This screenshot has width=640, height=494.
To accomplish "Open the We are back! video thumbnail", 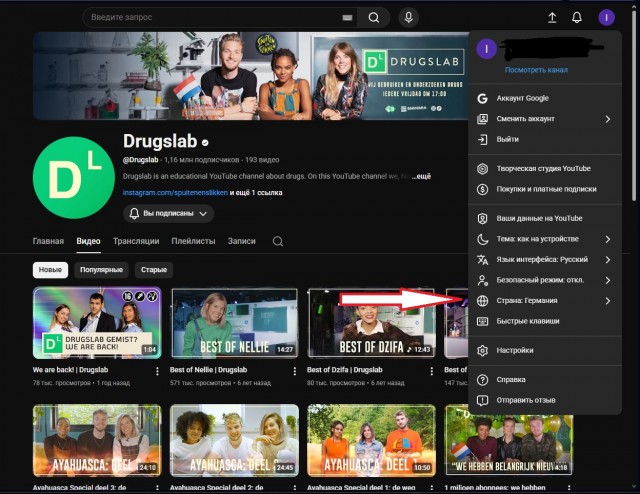I will (97, 323).
